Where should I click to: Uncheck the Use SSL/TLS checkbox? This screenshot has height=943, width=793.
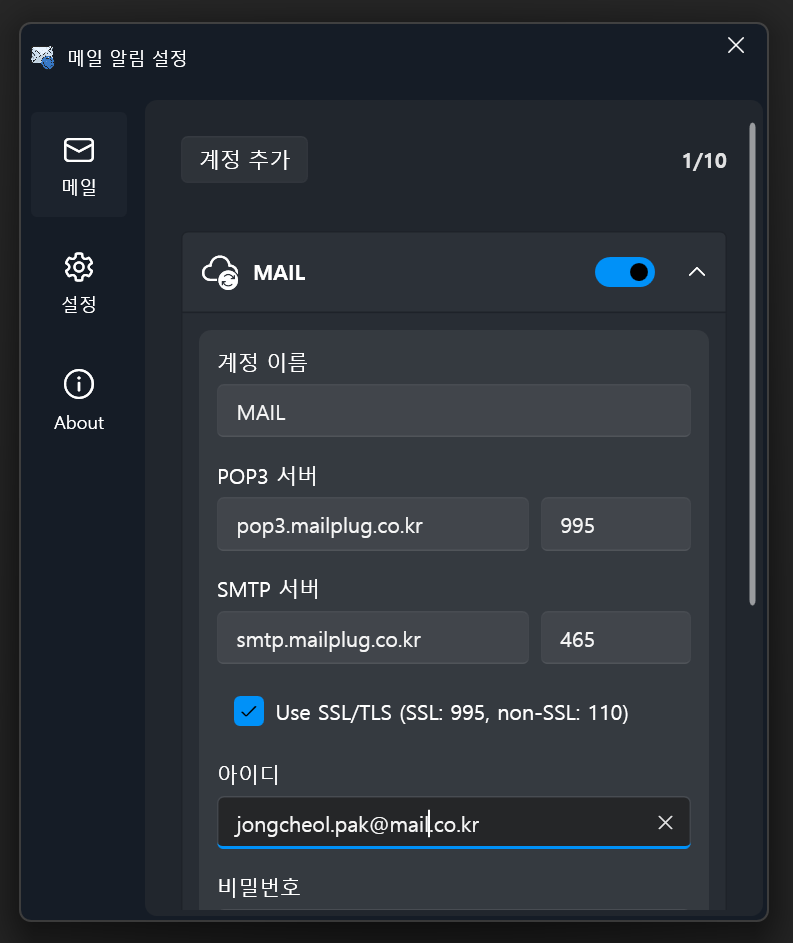click(249, 711)
